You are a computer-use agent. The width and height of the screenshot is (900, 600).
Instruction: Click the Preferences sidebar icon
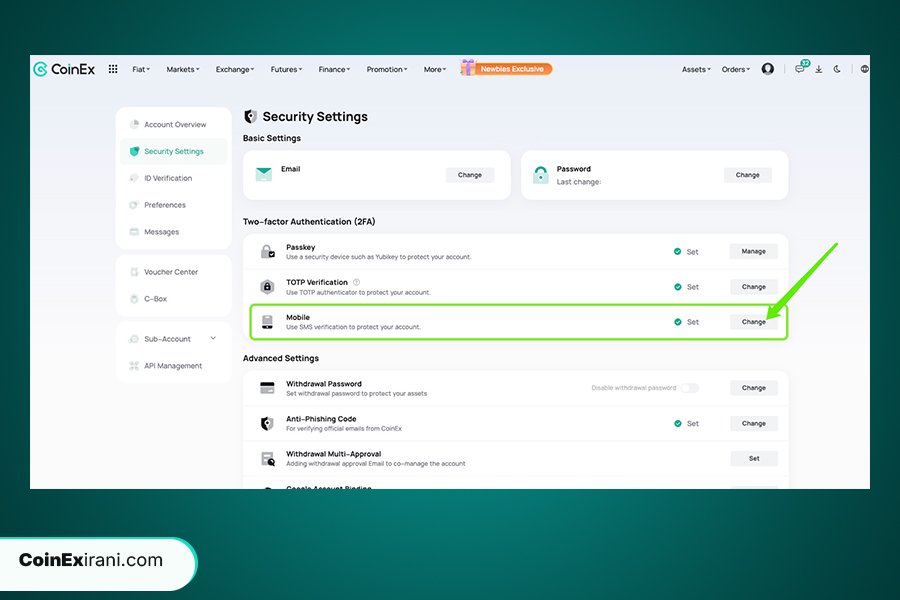pyautogui.click(x=134, y=205)
